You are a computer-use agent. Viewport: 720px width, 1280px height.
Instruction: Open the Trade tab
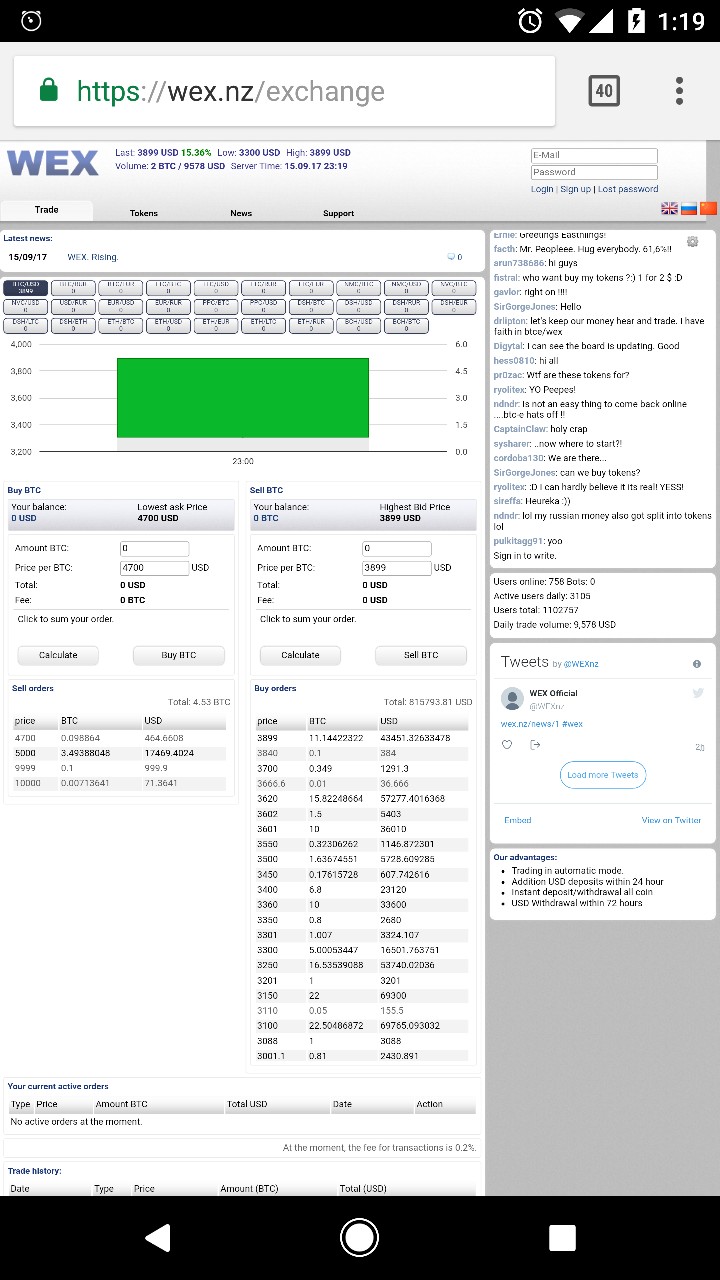[x=47, y=210]
